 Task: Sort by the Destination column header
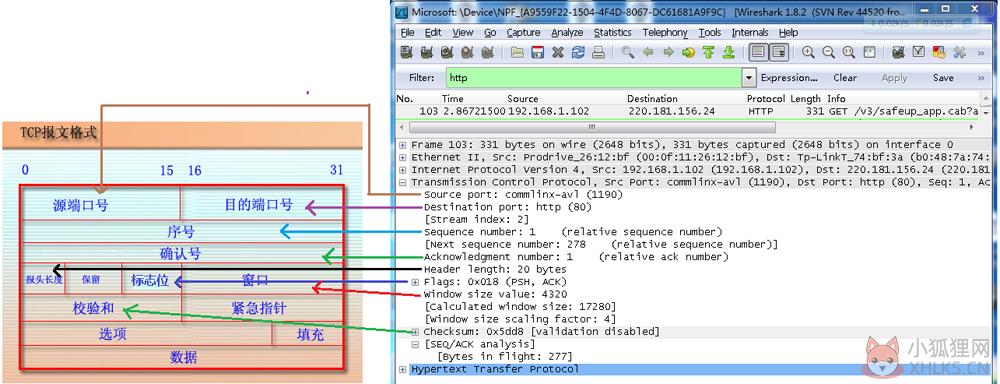click(652, 99)
